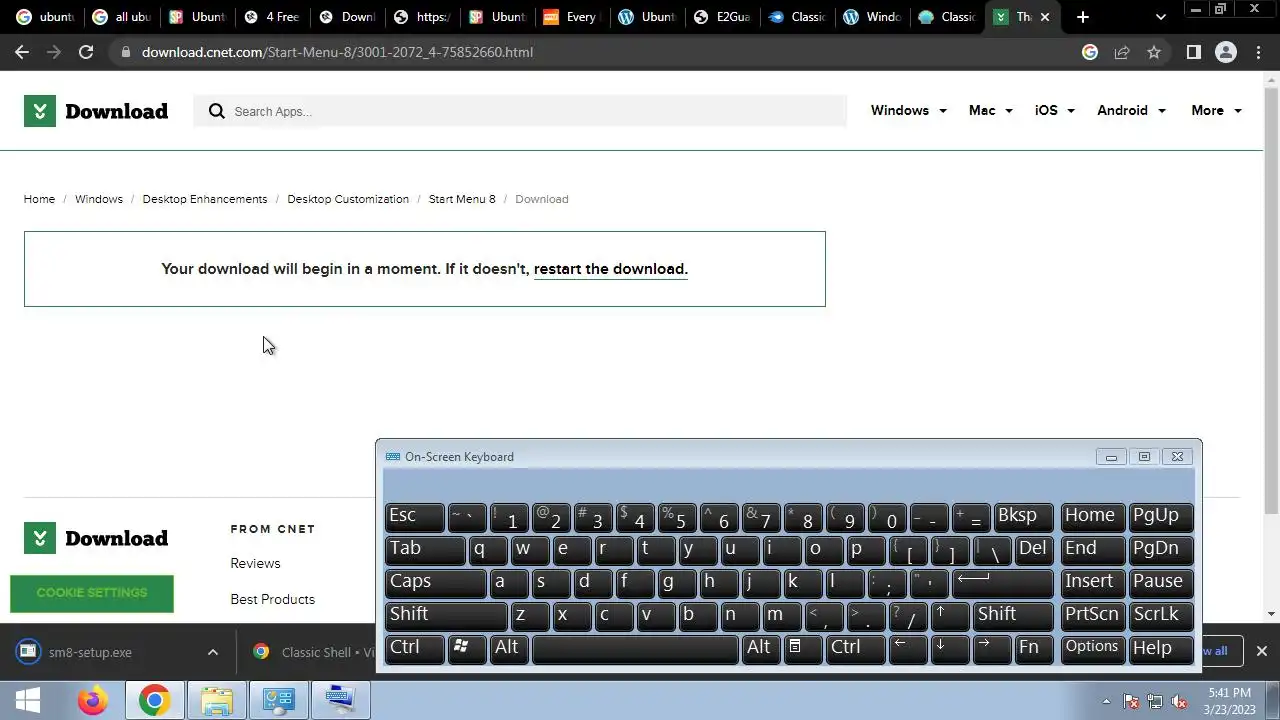Image resolution: width=1280 pixels, height=720 pixels.
Task: Open Cookie Settings button
Action: (x=92, y=593)
